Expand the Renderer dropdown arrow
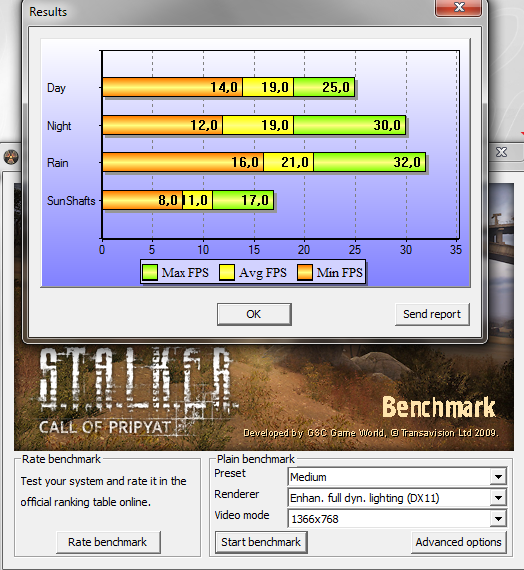524x570 pixels. 498,498
